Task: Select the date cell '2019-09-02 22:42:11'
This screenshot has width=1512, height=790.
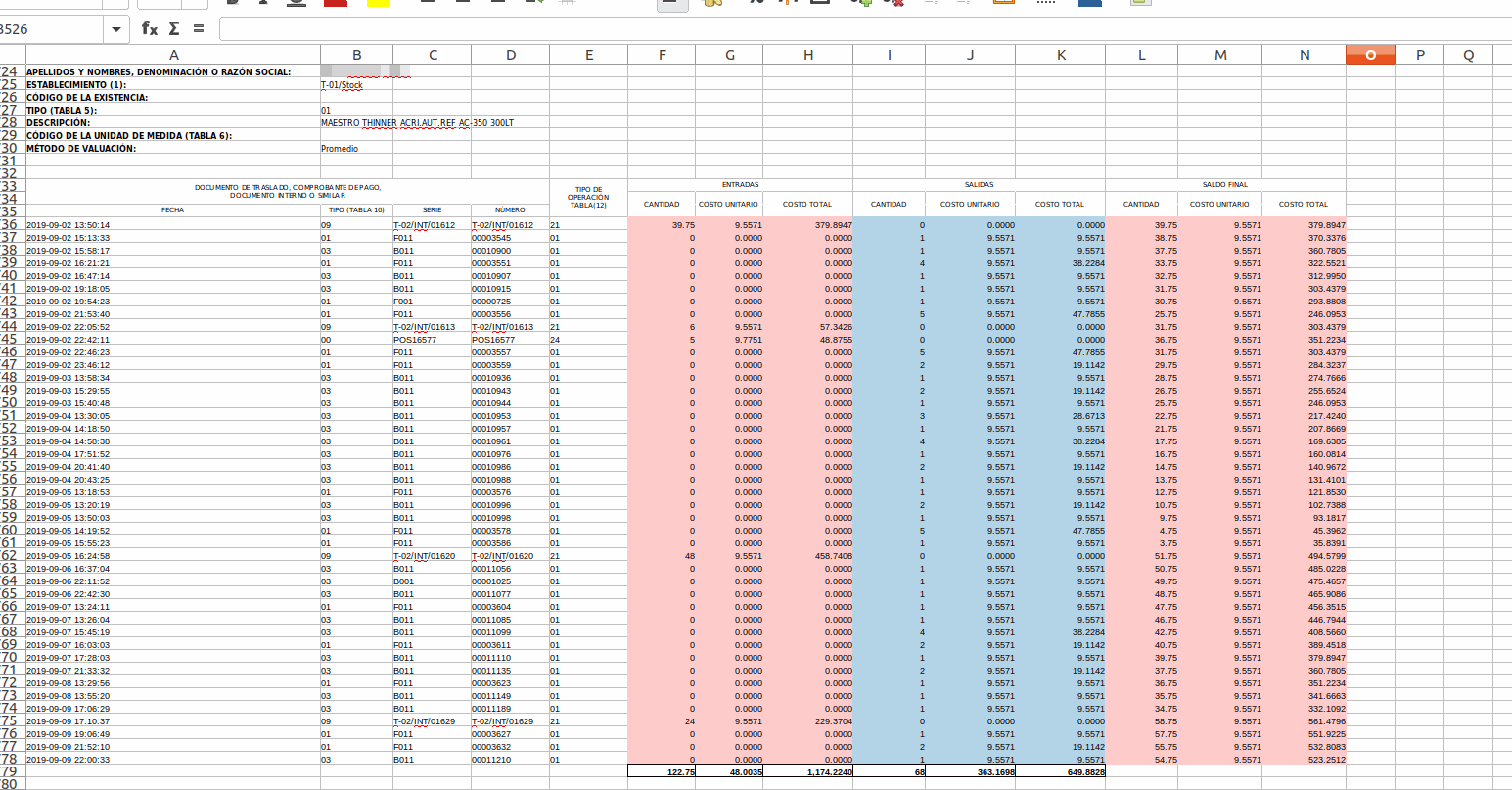Action: point(173,339)
